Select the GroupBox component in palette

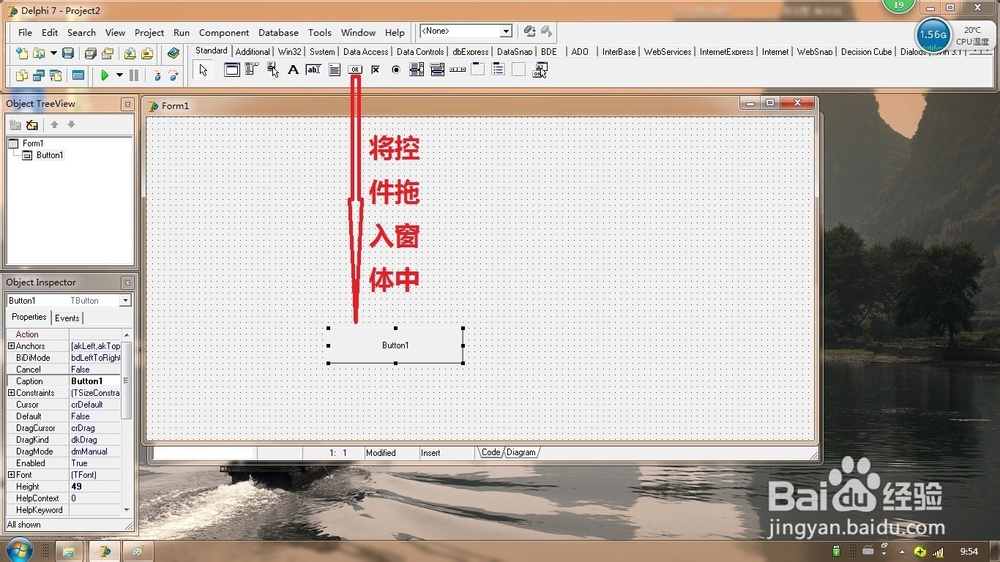click(478, 70)
